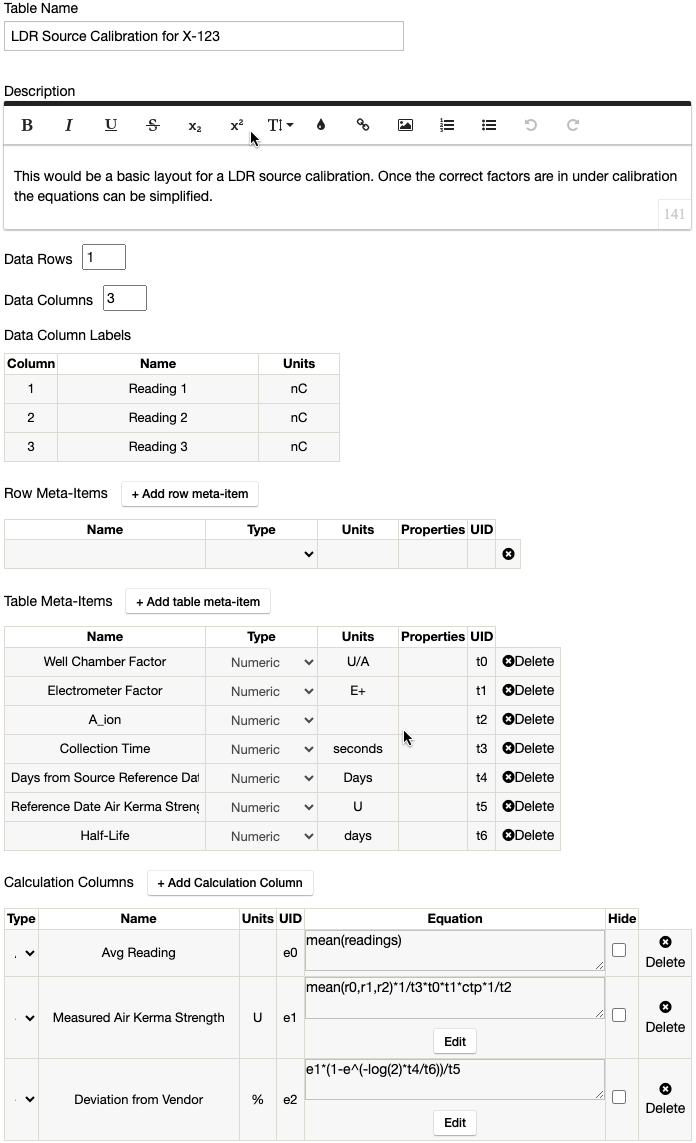Insert a link in the description
This screenshot has height=1143, width=696.
point(363,125)
